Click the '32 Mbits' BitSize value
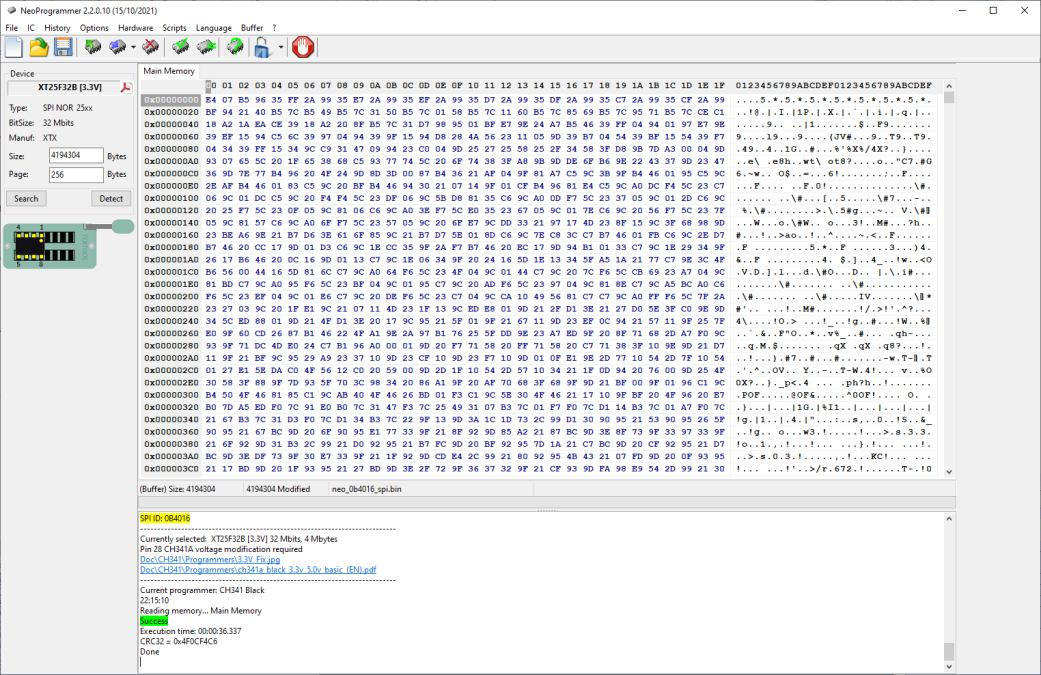 tap(58, 123)
